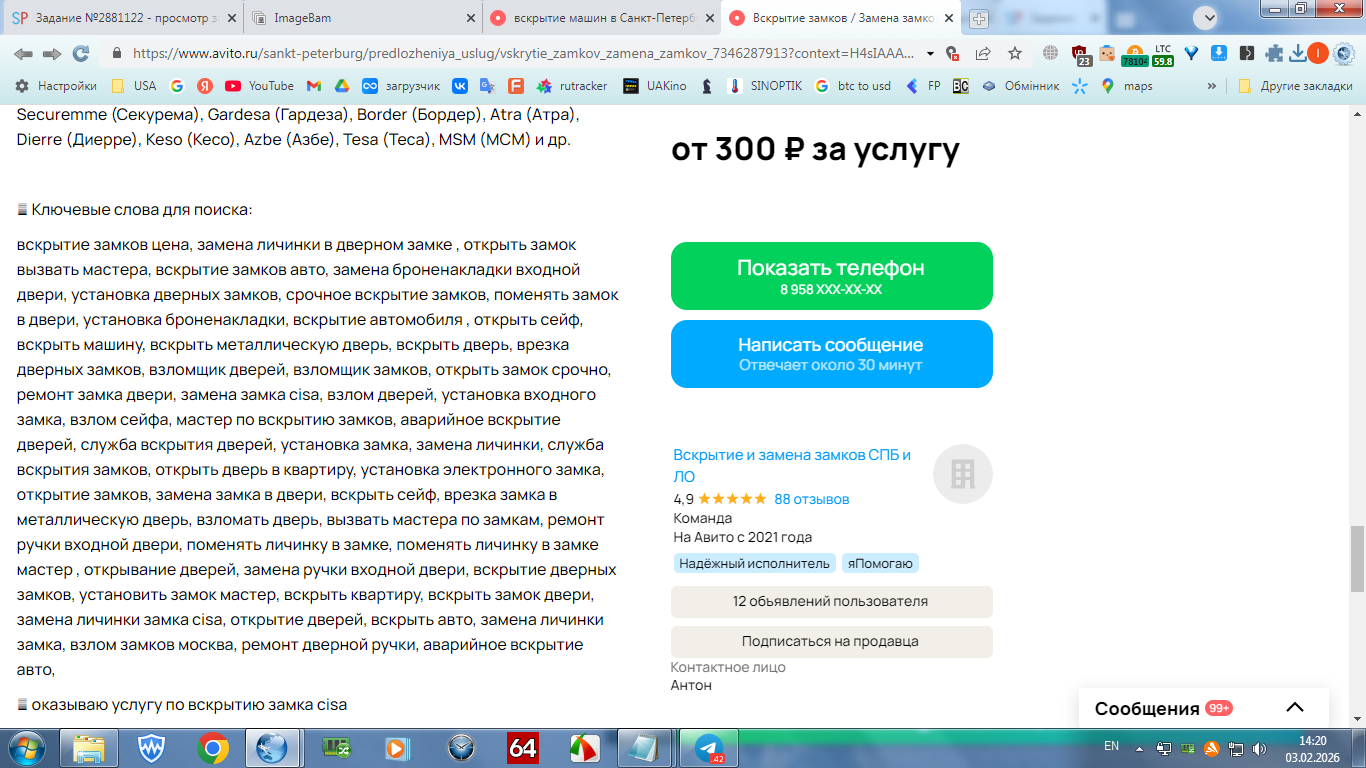Click the share page icon in address bar

click(983, 53)
